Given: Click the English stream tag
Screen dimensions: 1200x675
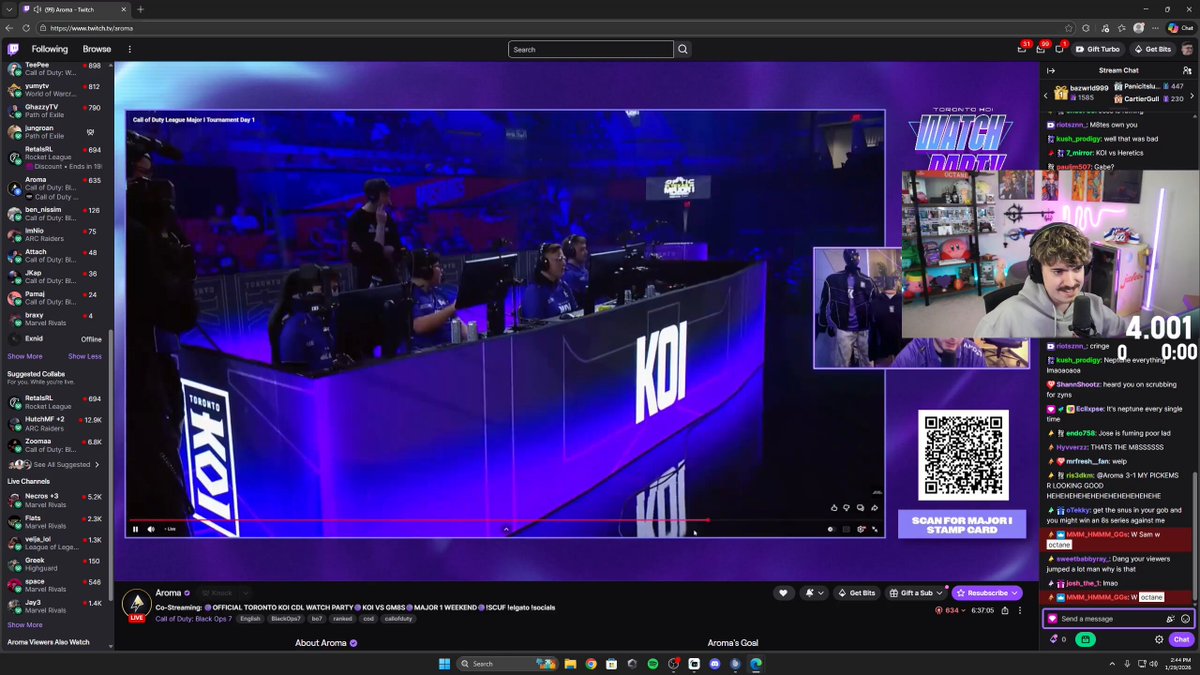Looking at the screenshot, I should (x=250, y=619).
